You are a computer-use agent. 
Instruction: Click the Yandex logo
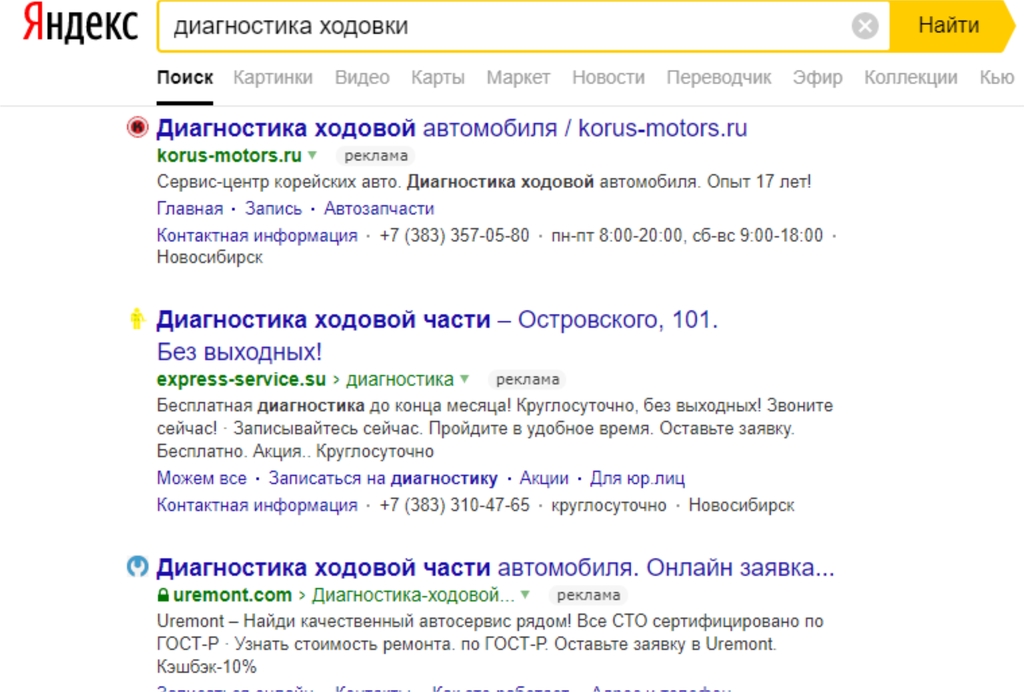[x=81, y=26]
